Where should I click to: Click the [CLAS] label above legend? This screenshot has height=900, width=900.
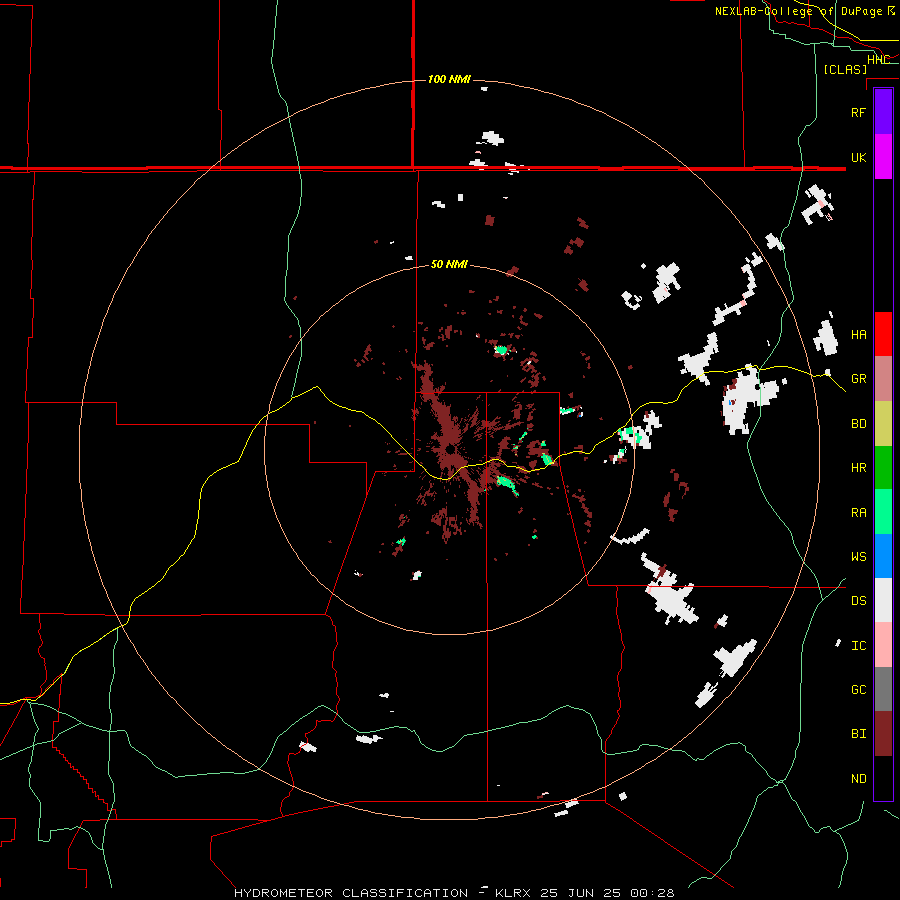[x=845, y=69]
